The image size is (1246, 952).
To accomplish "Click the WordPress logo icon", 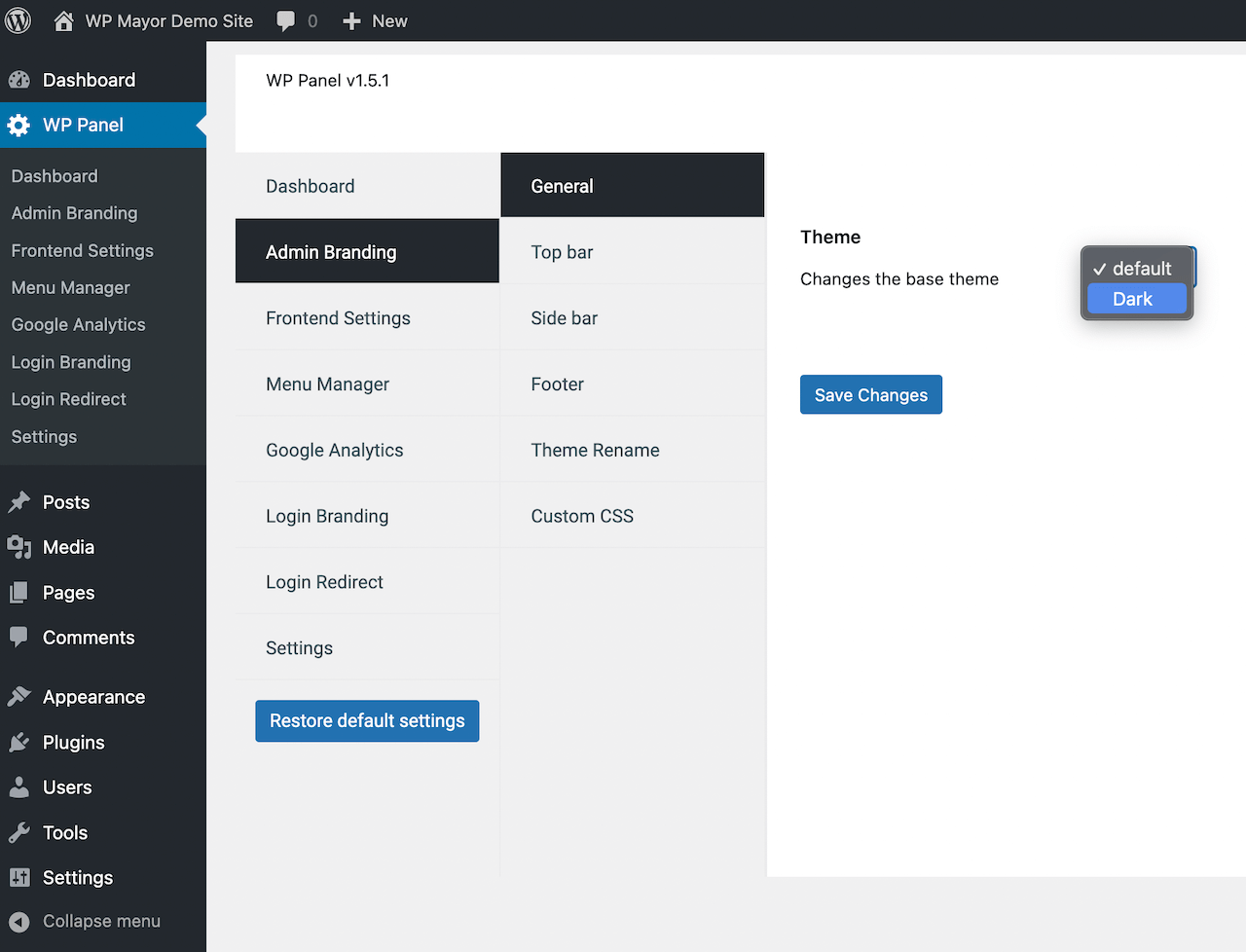I will [x=18, y=20].
